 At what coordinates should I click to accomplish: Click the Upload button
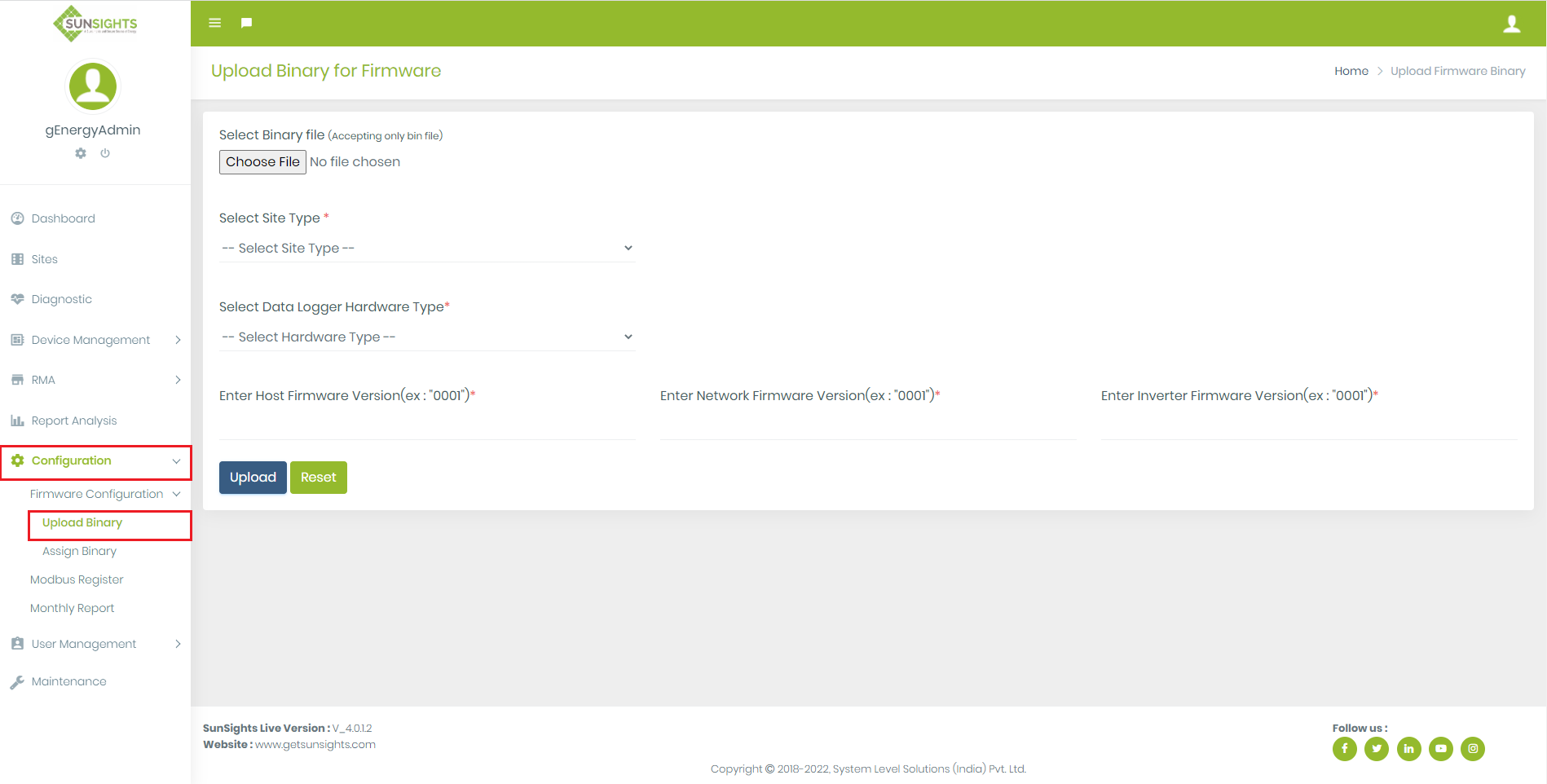click(x=253, y=478)
